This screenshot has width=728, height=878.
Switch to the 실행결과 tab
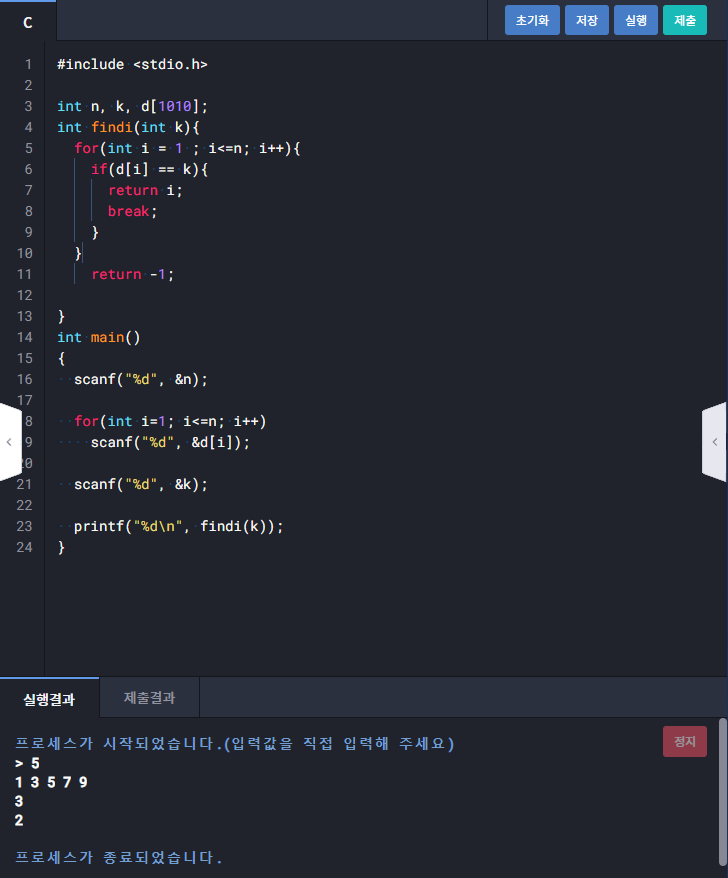49,698
